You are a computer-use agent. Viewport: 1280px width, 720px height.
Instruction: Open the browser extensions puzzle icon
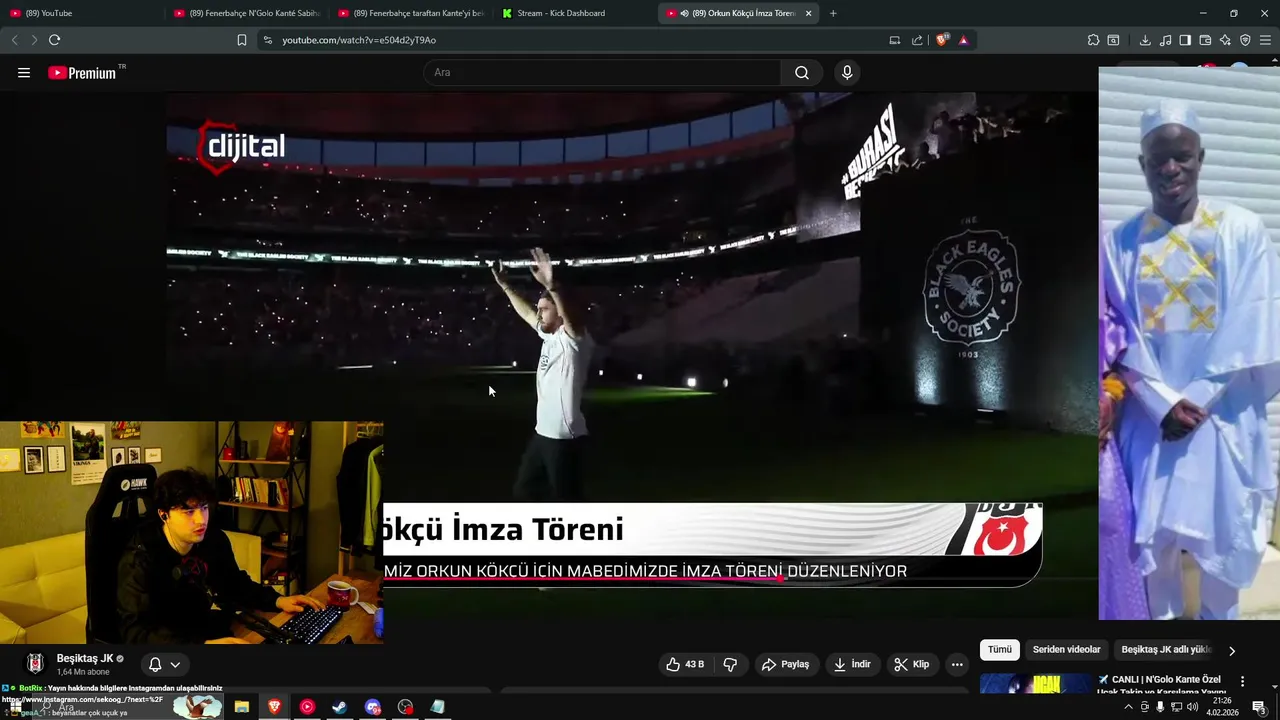(1093, 40)
